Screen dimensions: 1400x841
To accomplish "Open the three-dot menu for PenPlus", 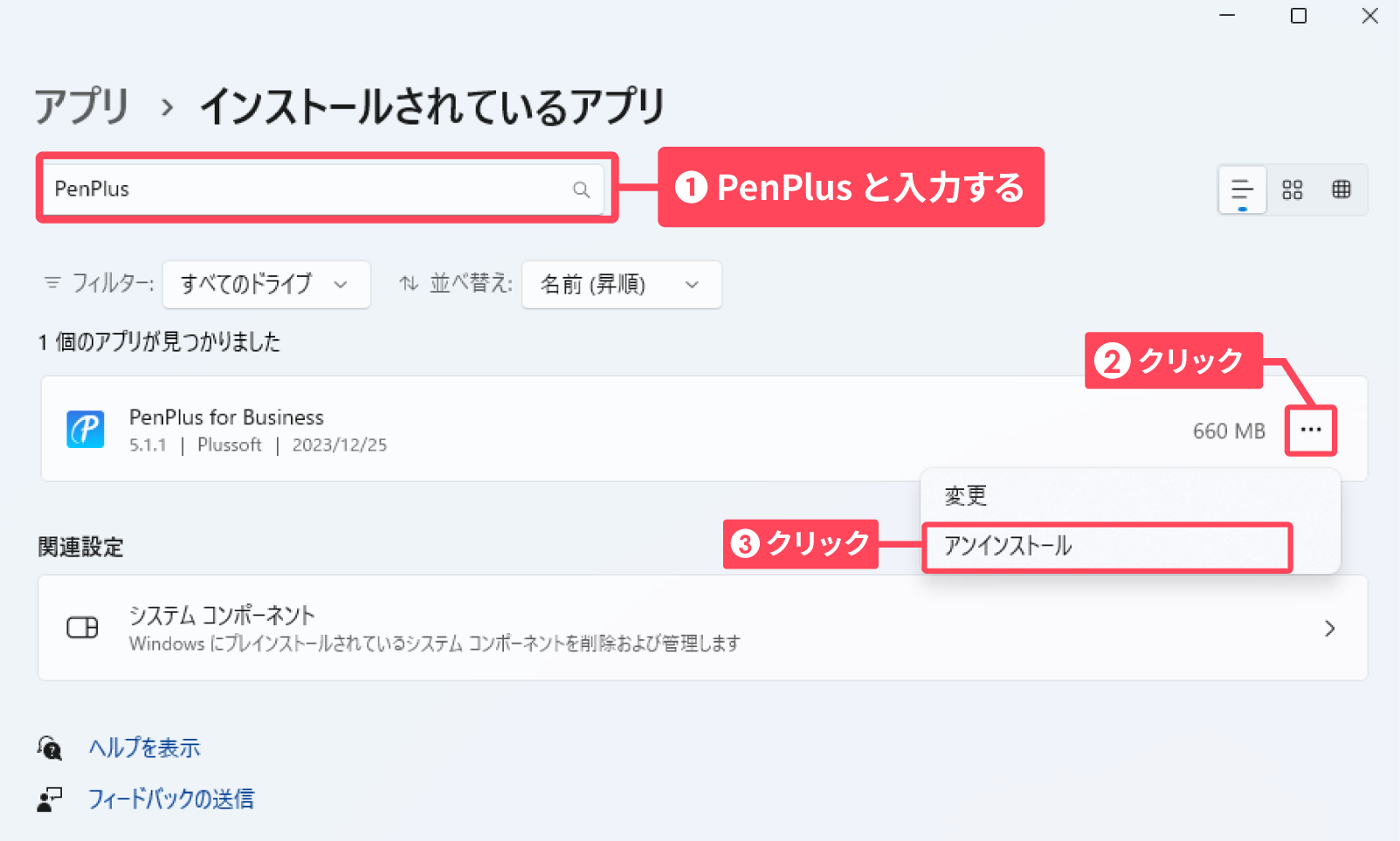I will [1310, 430].
